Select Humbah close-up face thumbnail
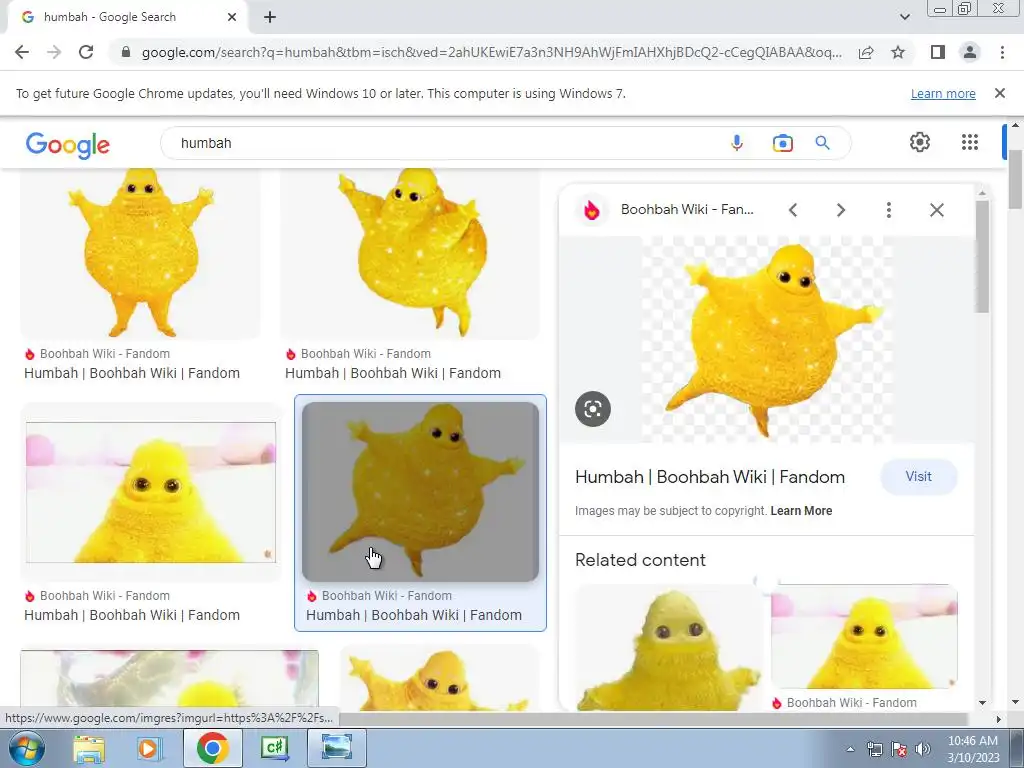1024x768 pixels. (151, 492)
